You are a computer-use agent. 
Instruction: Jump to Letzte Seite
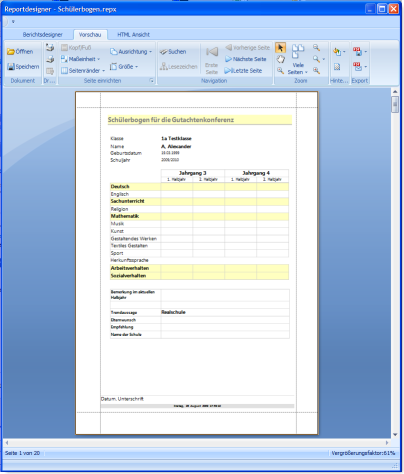(x=243, y=71)
